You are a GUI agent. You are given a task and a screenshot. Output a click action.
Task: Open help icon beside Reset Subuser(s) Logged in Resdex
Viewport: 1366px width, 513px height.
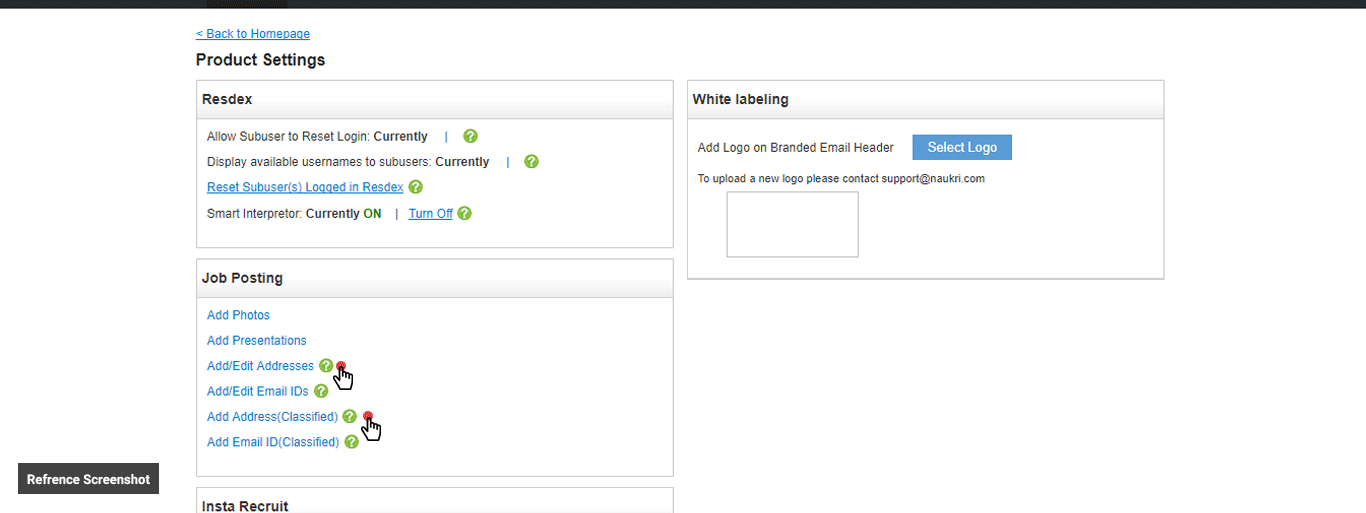[x=416, y=187]
